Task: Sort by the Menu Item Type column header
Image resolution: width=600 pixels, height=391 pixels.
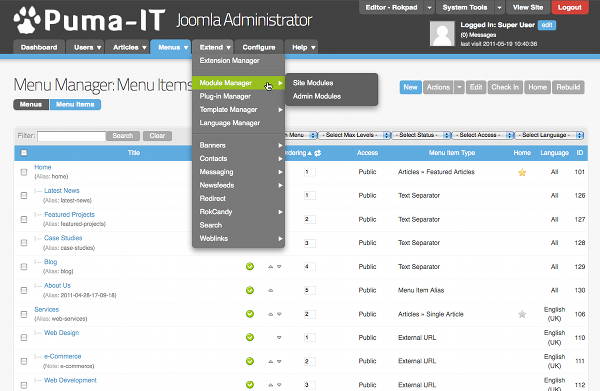Action: pyautogui.click(x=452, y=153)
